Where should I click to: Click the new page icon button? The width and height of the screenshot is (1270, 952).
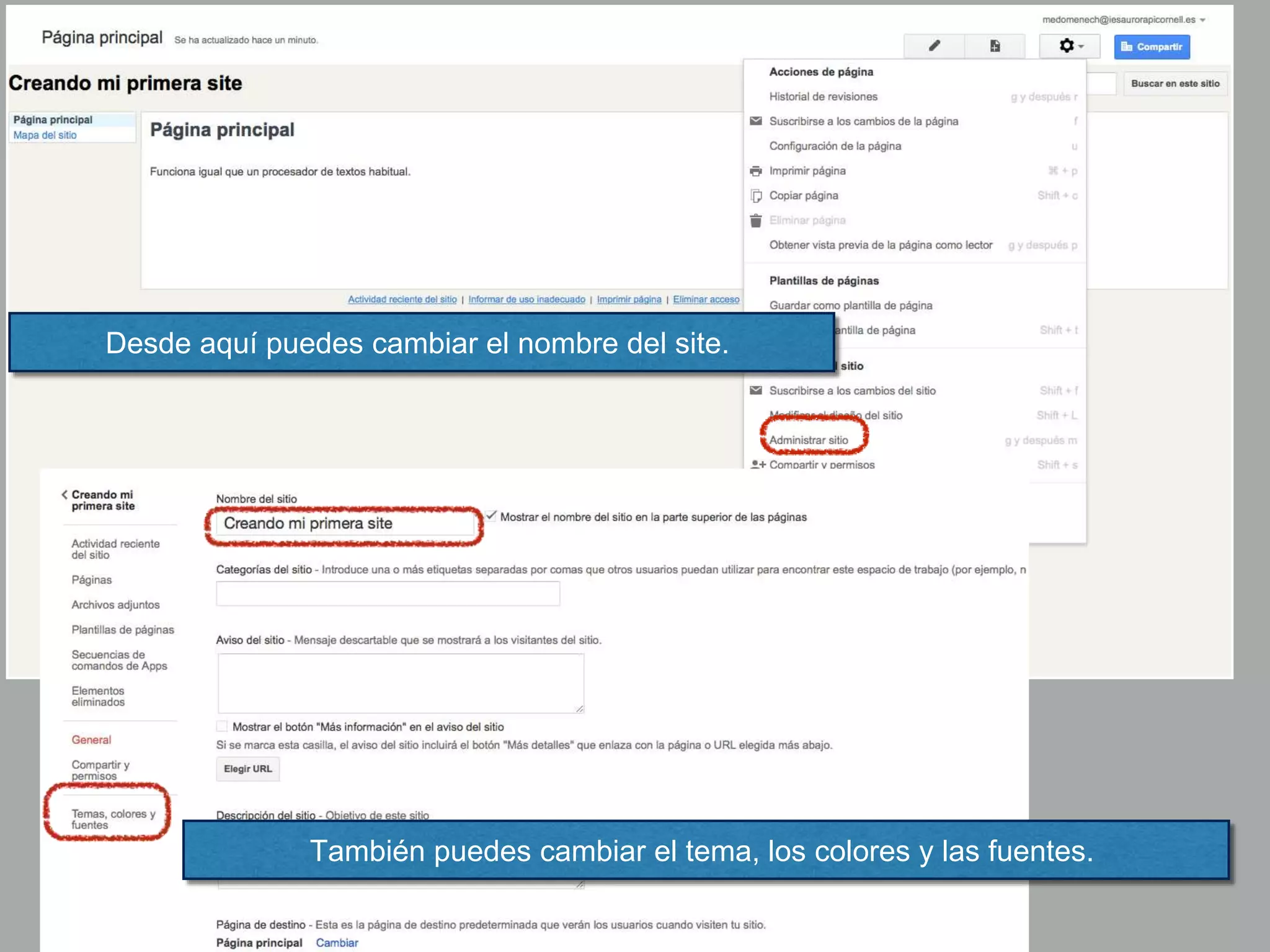995,46
